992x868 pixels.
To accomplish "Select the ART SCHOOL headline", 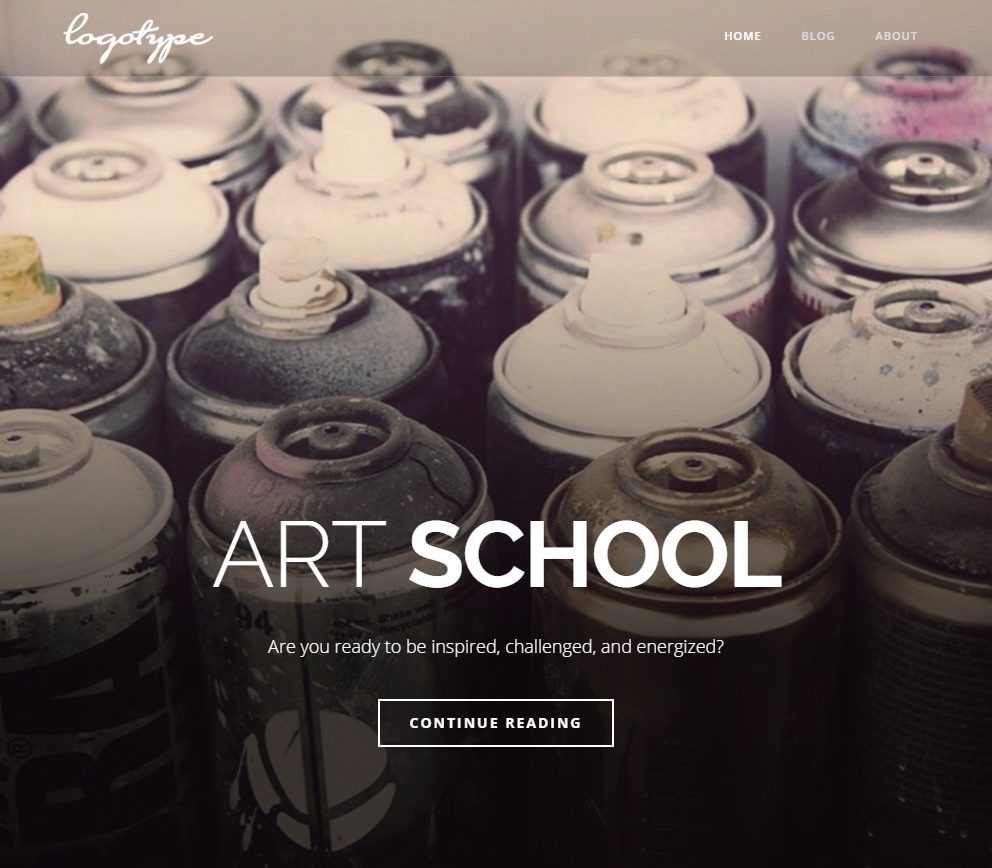I will [497, 555].
